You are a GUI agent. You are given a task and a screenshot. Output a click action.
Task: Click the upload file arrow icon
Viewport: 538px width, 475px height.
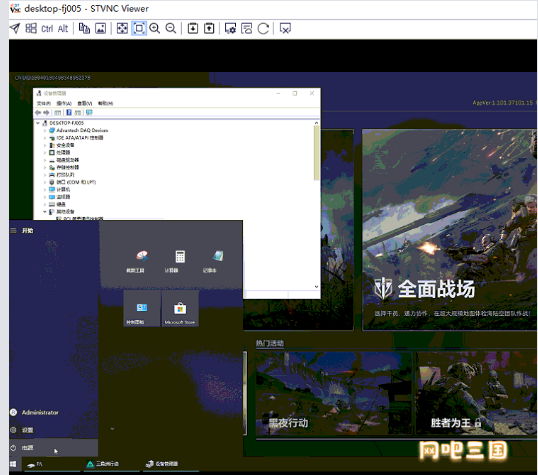click(209, 28)
